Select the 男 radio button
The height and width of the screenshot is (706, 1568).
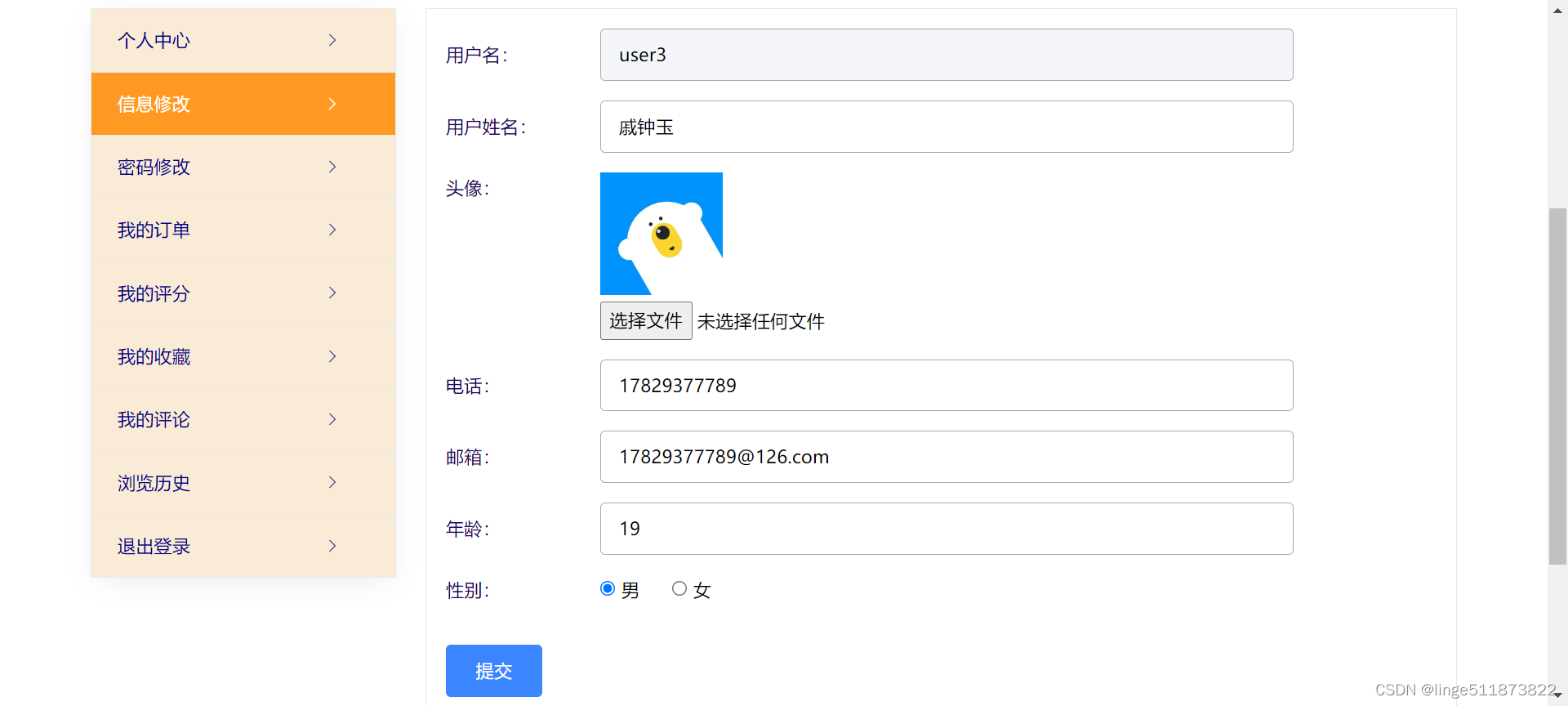pos(608,588)
